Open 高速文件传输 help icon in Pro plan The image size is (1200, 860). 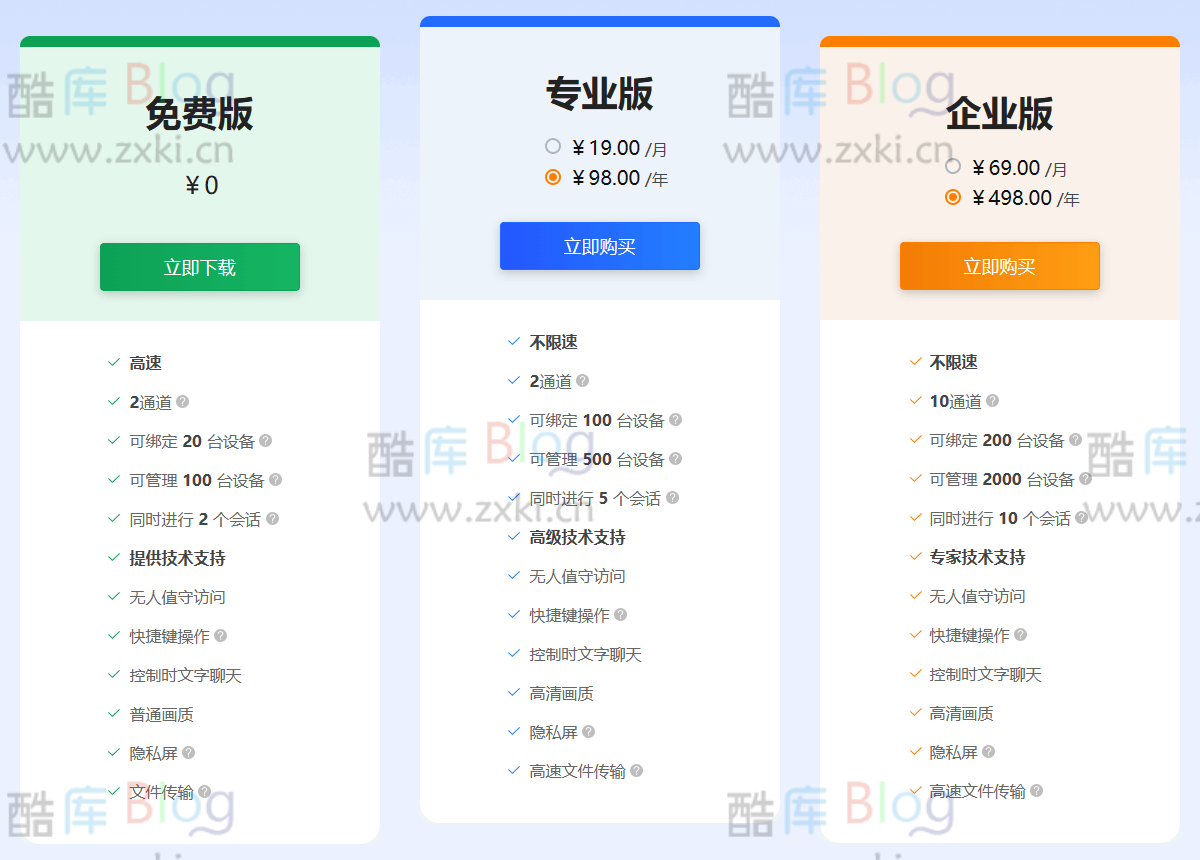pyautogui.click(x=638, y=771)
